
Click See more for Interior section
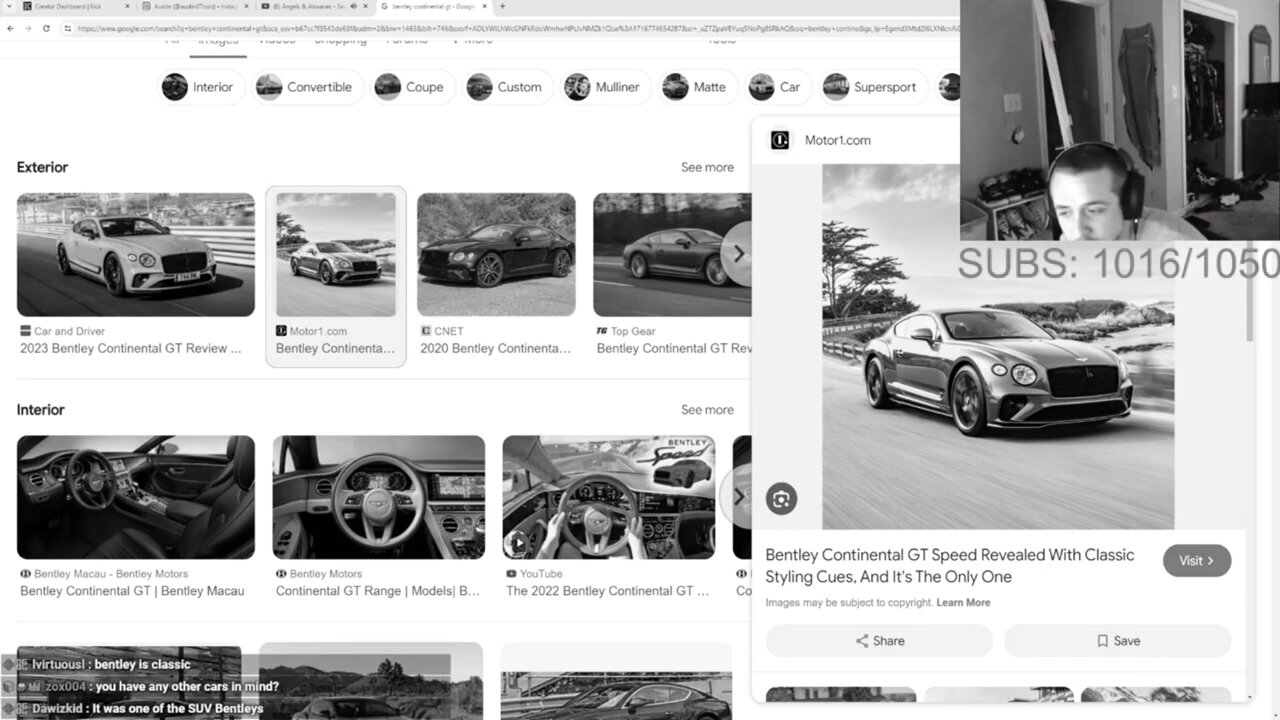[707, 410]
